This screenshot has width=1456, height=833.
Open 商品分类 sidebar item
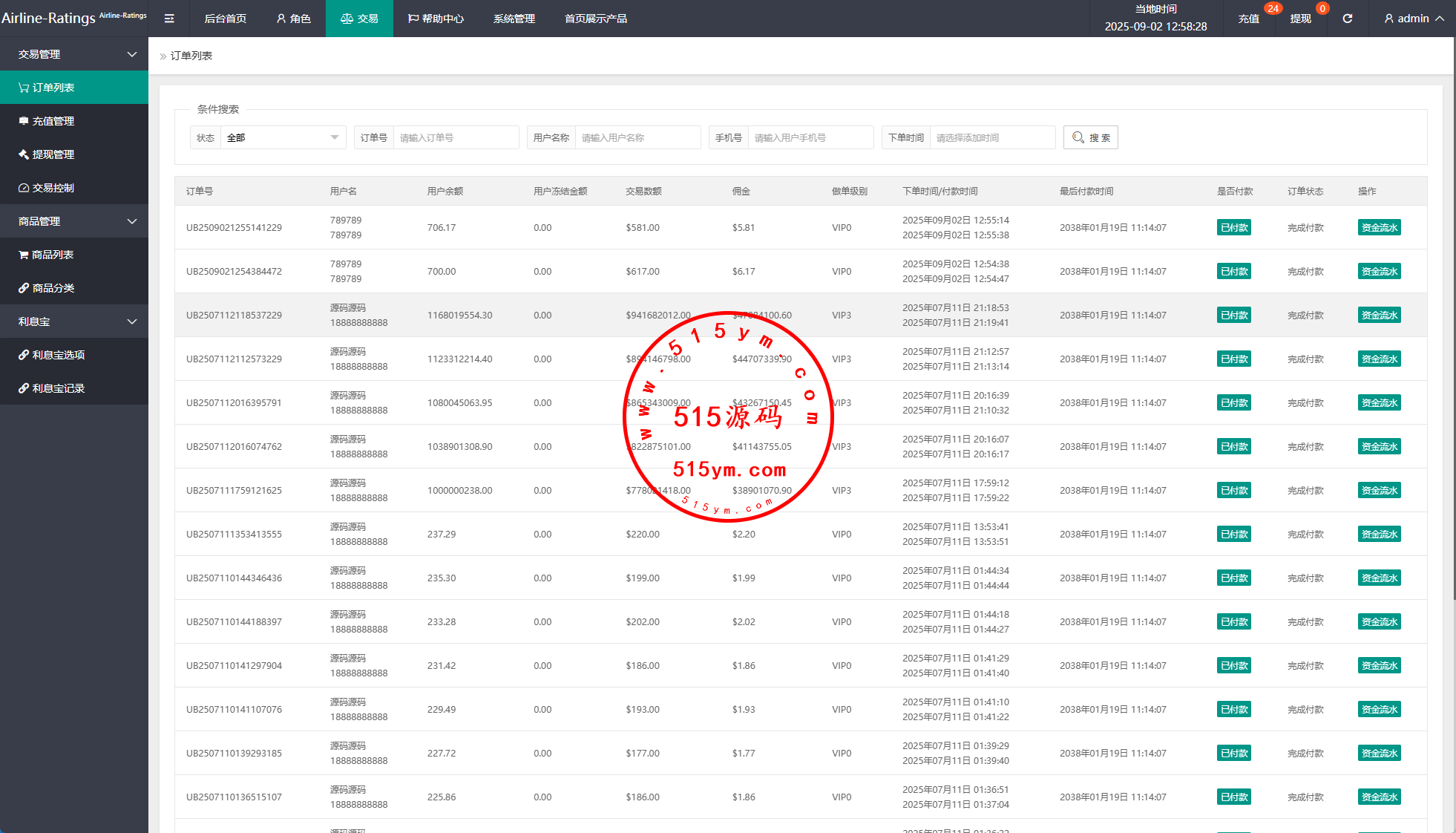(x=53, y=288)
